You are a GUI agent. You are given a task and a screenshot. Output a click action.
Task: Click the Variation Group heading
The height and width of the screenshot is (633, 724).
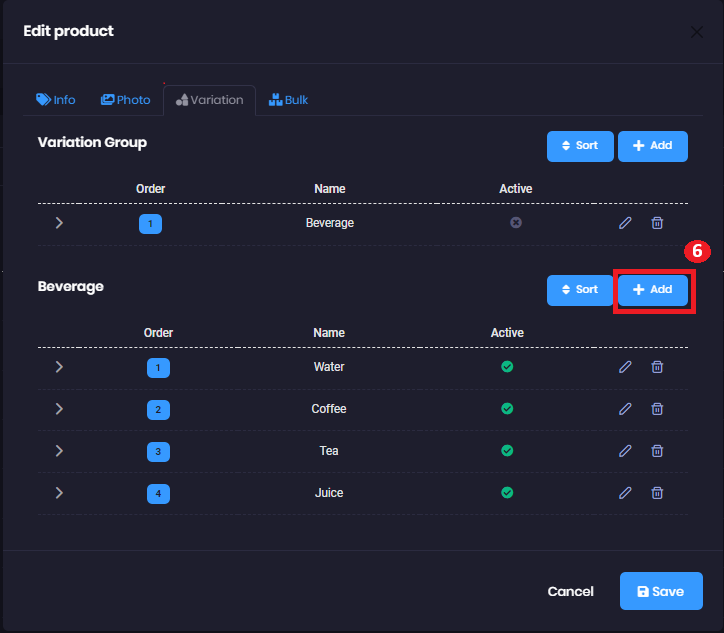pyautogui.click(x=92, y=142)
